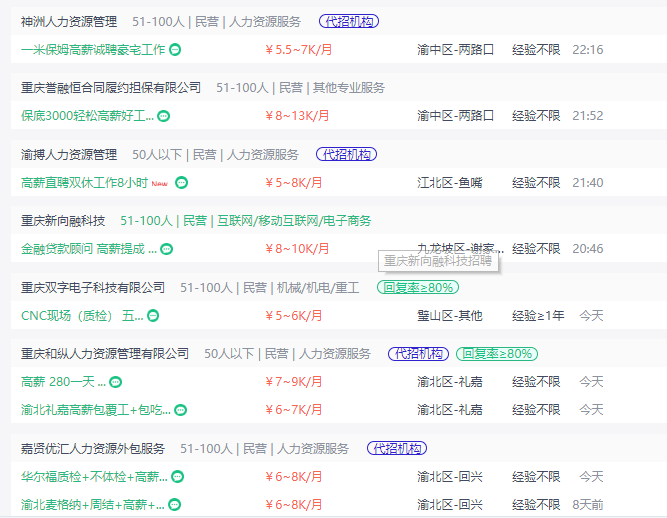Open job 金融贷款顾问 高薪提成

click(89, 249)
